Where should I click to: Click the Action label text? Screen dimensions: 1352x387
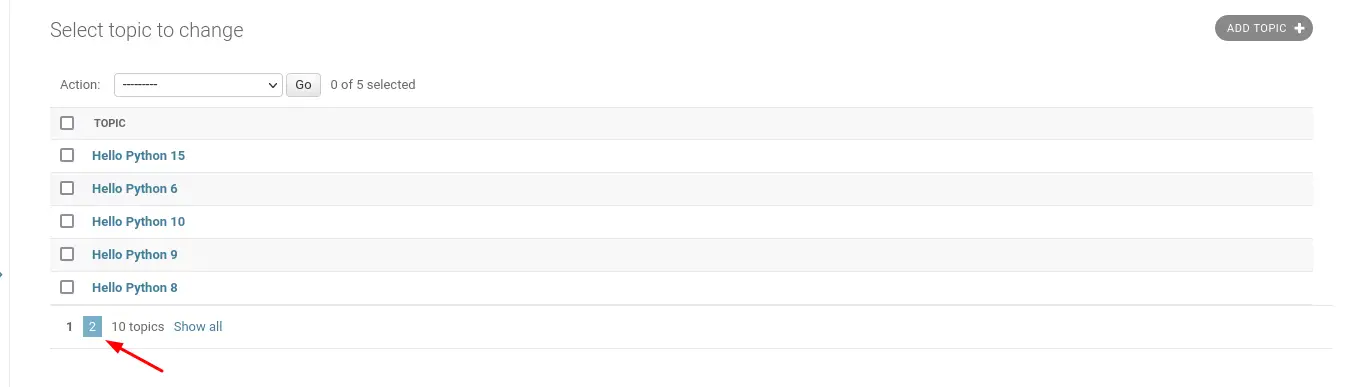[x=80, y=85]
